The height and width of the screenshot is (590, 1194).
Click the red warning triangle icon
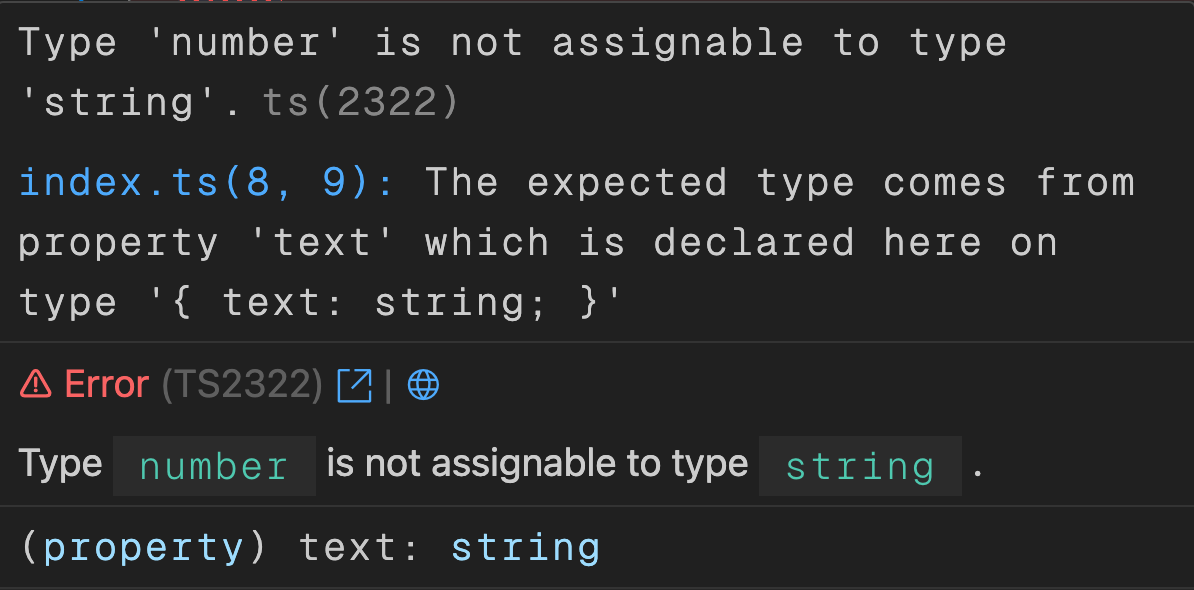pos(36,384)
